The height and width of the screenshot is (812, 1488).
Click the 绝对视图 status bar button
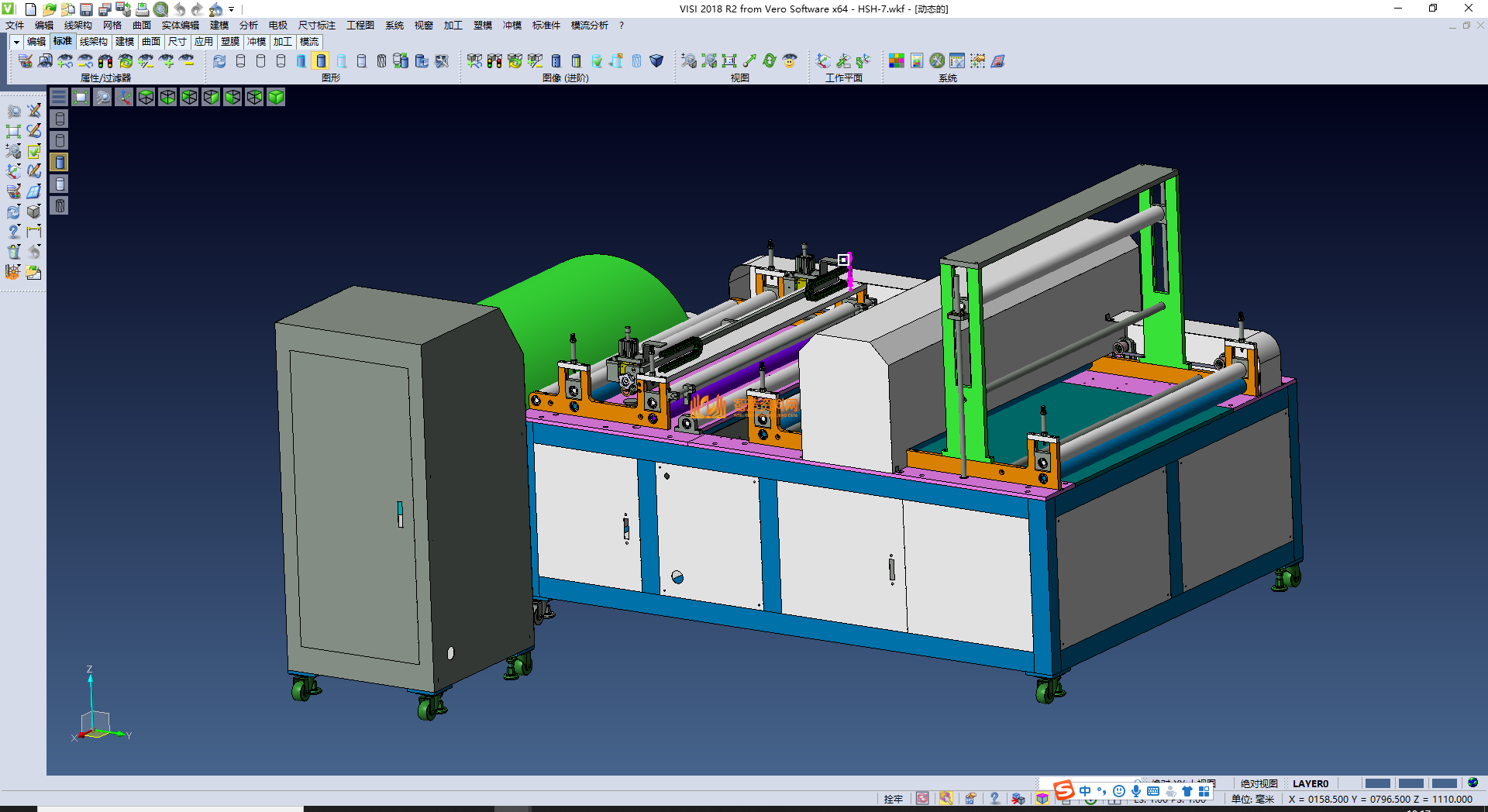(1259, 783)
